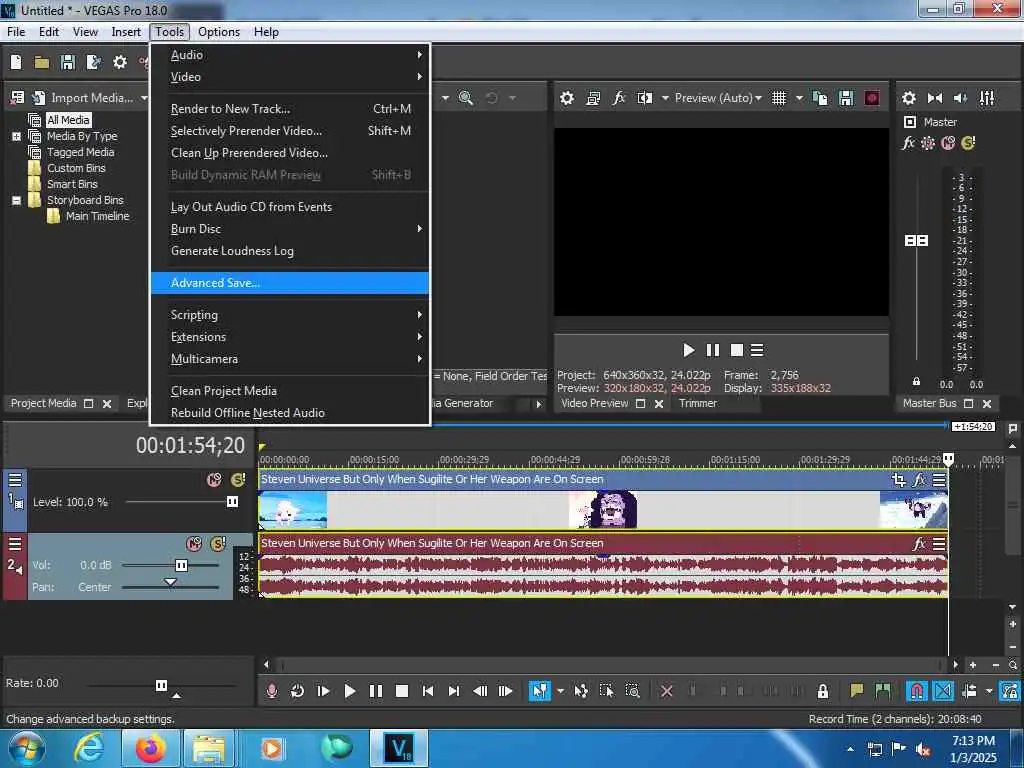Open the Options menu in the menu bar
Viewport: 1024px width, 768px height.
219,32
